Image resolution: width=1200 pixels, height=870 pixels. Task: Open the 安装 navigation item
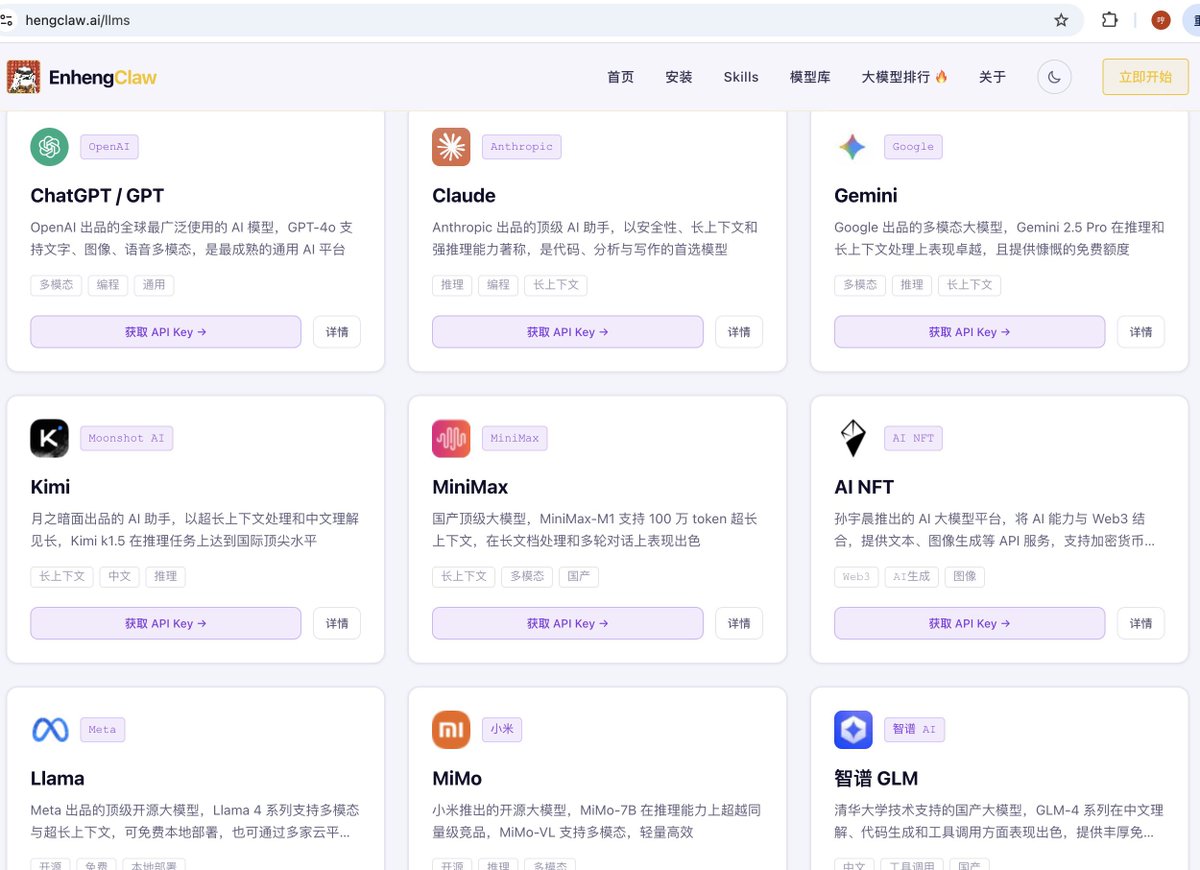[x=678, y=77]
